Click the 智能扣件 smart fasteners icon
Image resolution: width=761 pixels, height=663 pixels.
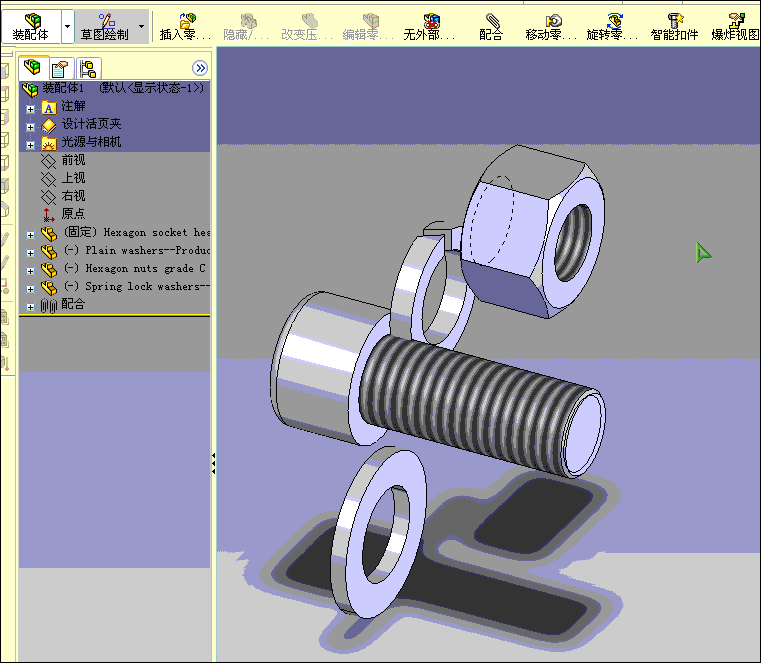(675, 20)
